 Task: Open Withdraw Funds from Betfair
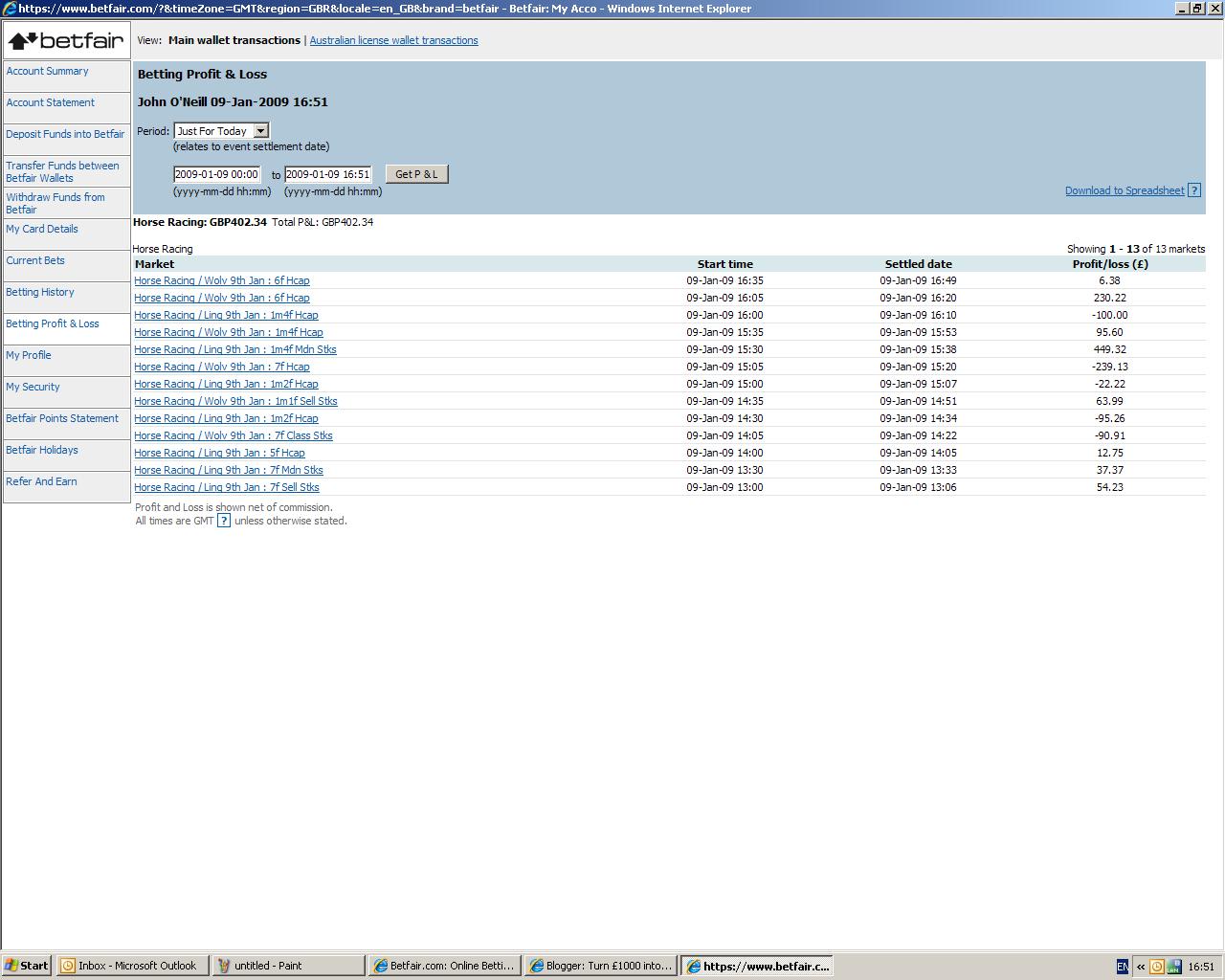tap(56, 203)
